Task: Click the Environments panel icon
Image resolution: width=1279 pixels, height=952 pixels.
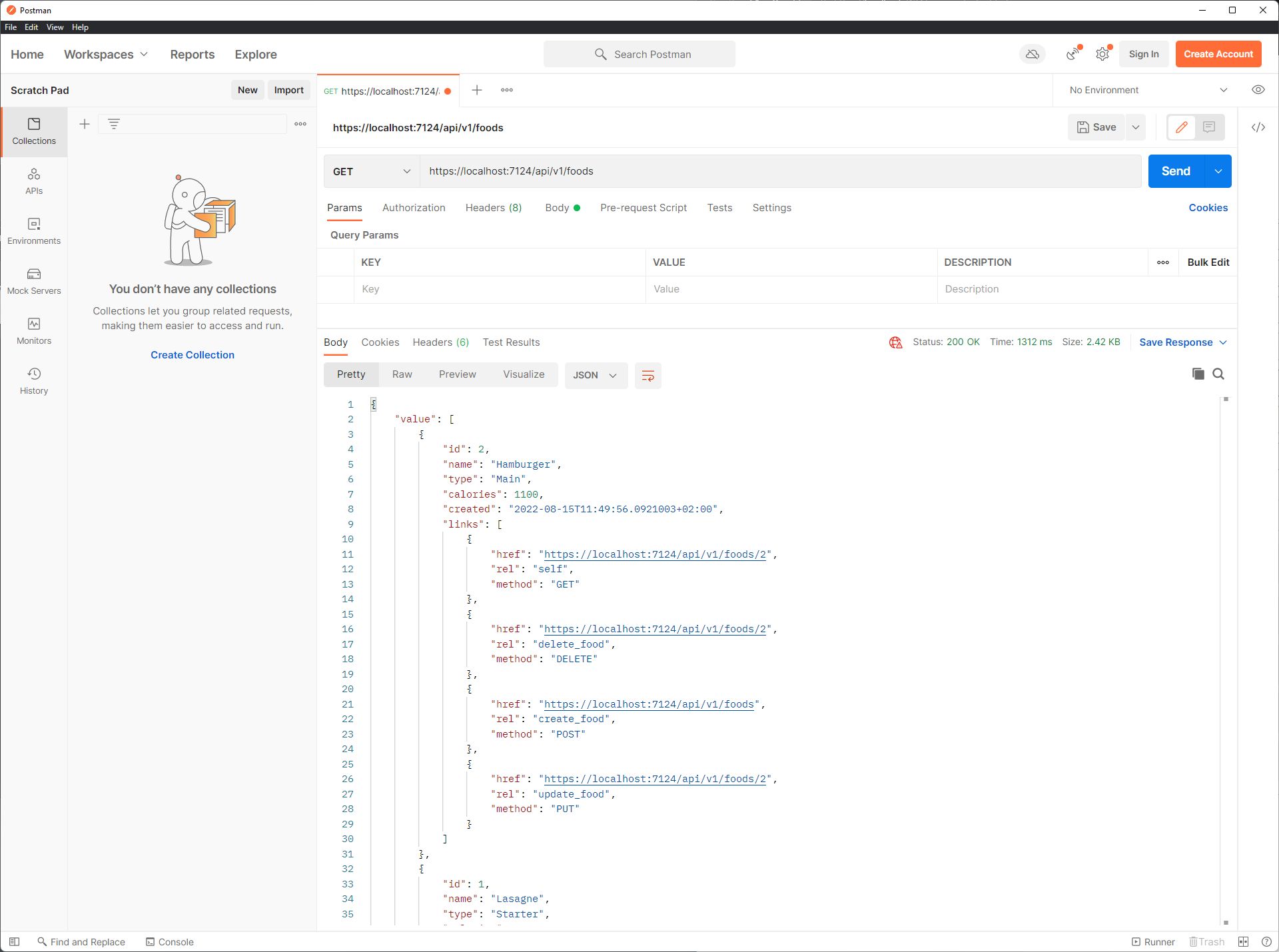Action: pos(34,230)
